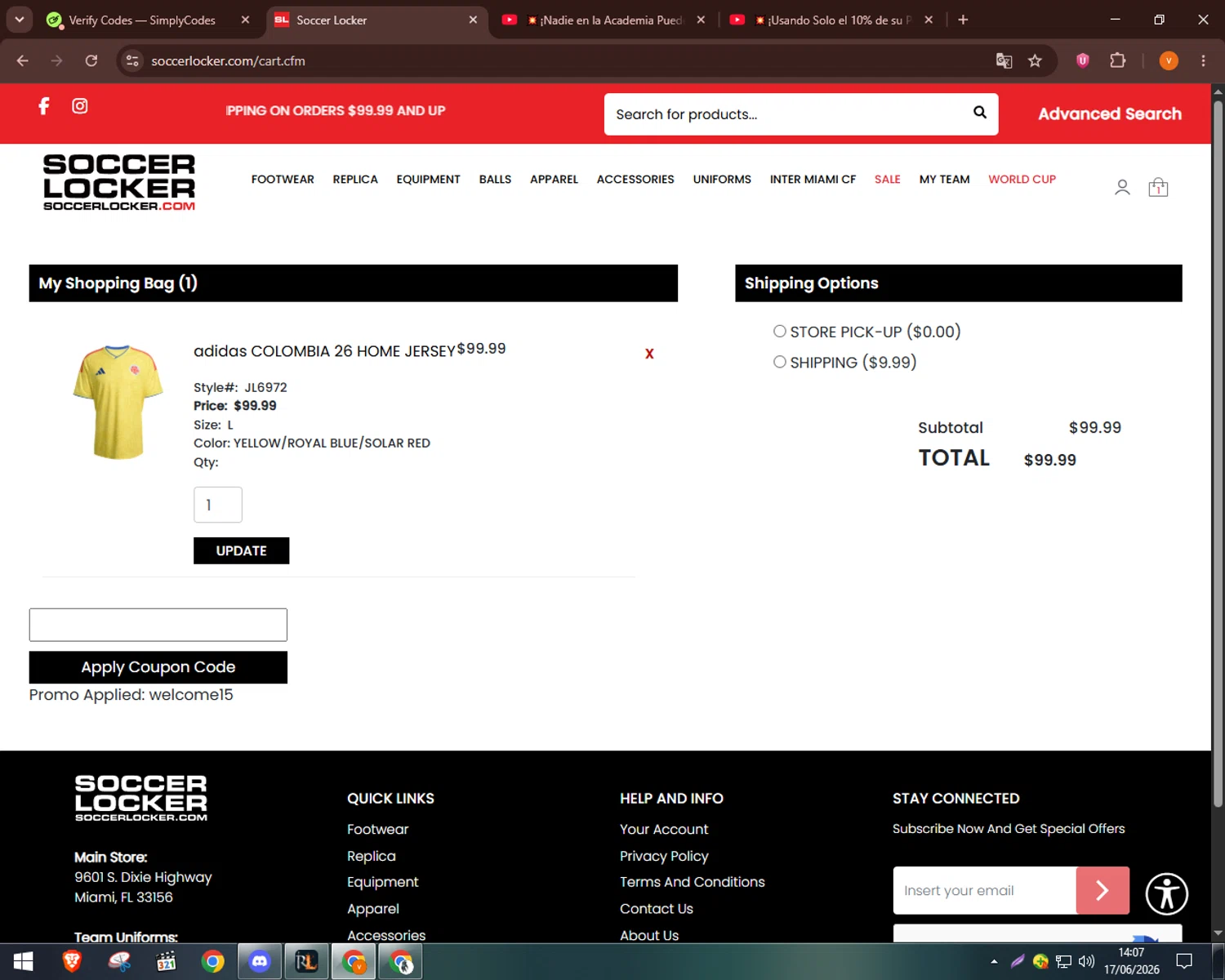Switch to ¡Usando Solo el 10% tab
This screenshot has width=1225, height=980.
(x=831, y=20)
